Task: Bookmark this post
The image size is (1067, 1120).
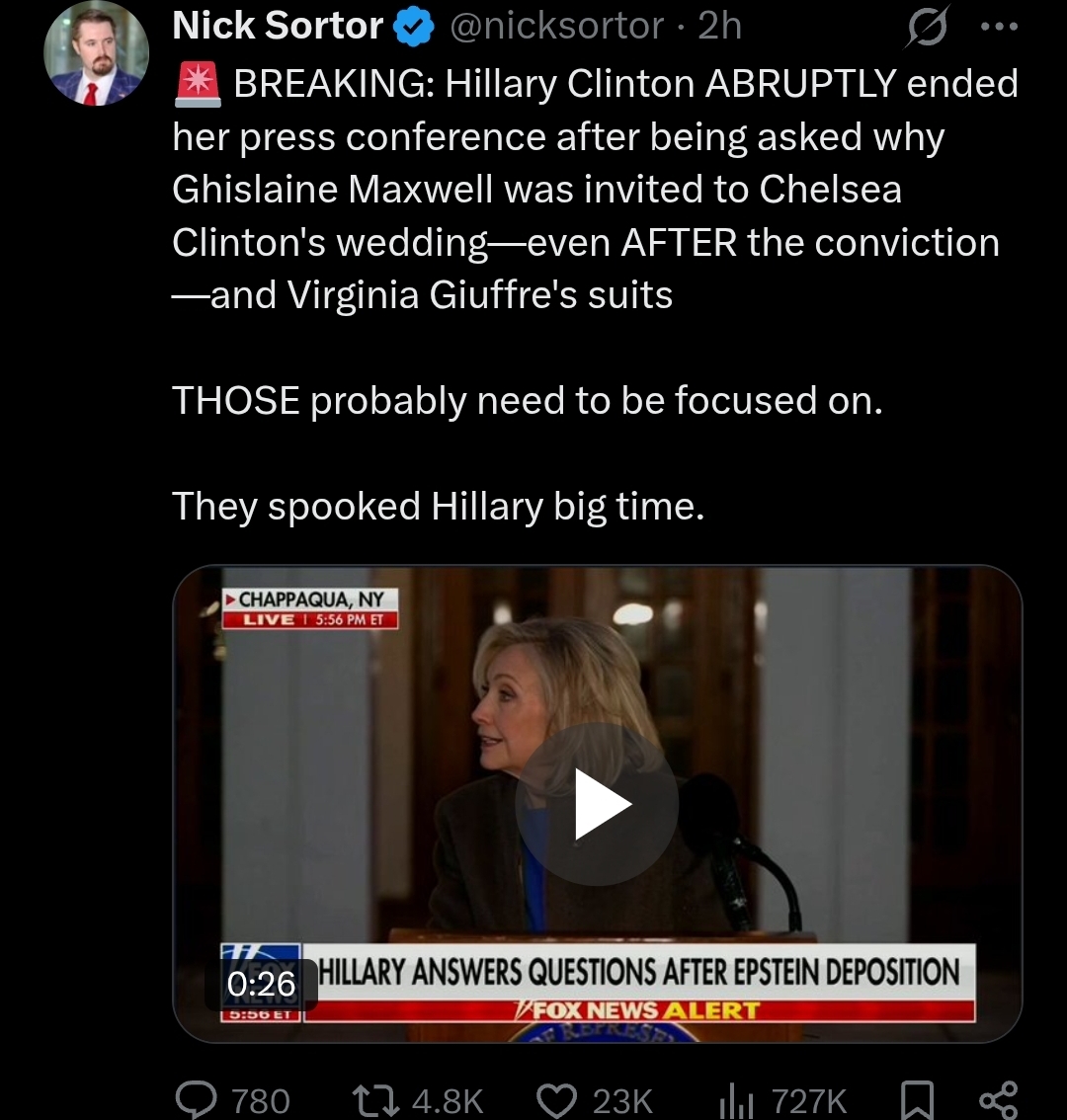Action: coord(917,1100)
